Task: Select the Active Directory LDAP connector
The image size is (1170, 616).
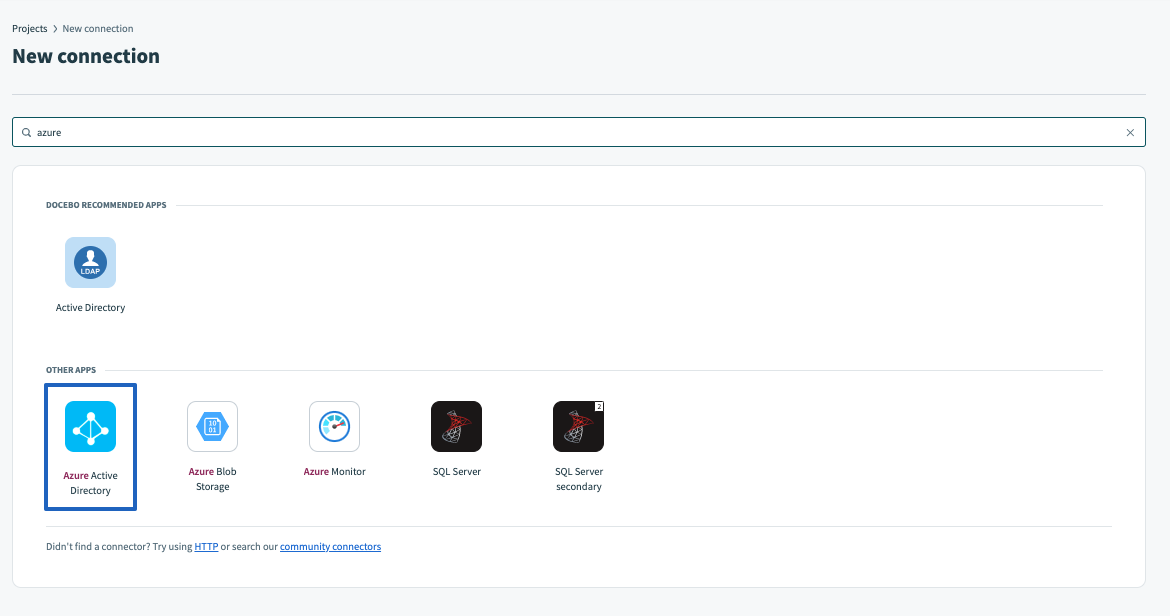Action: pos(90,263)
